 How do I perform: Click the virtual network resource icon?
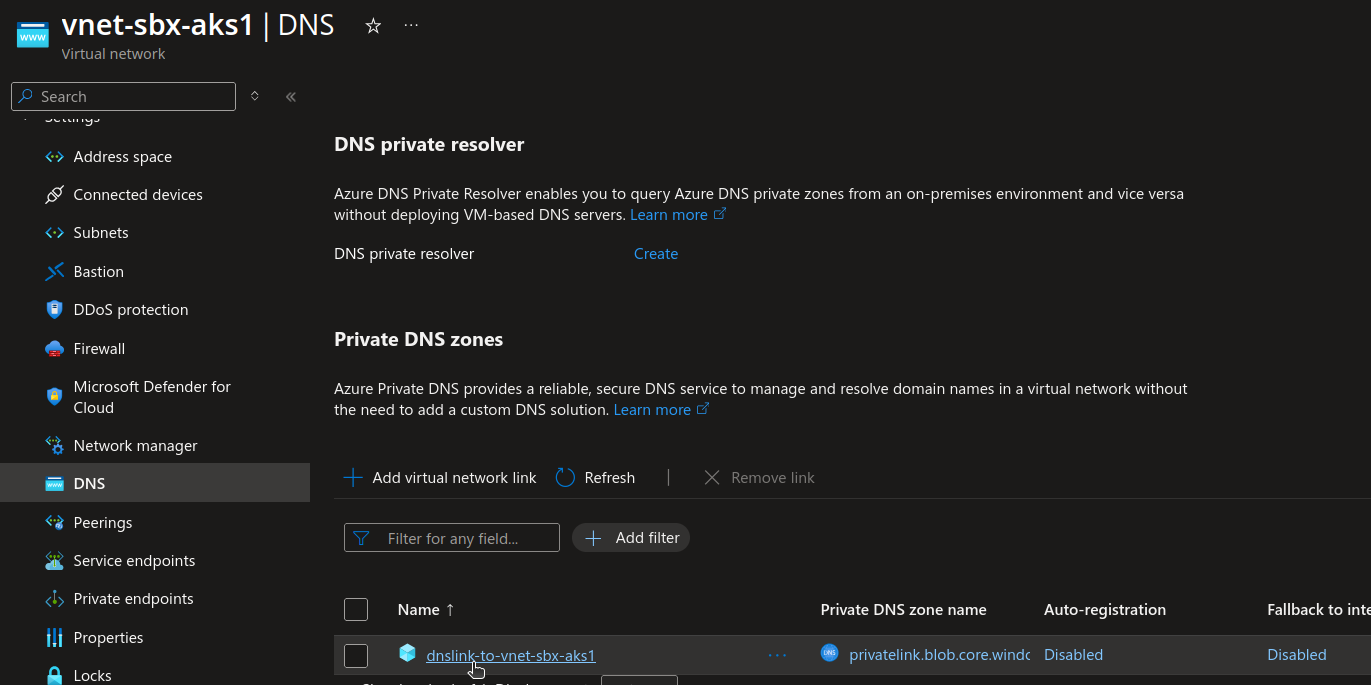[33, 35]
